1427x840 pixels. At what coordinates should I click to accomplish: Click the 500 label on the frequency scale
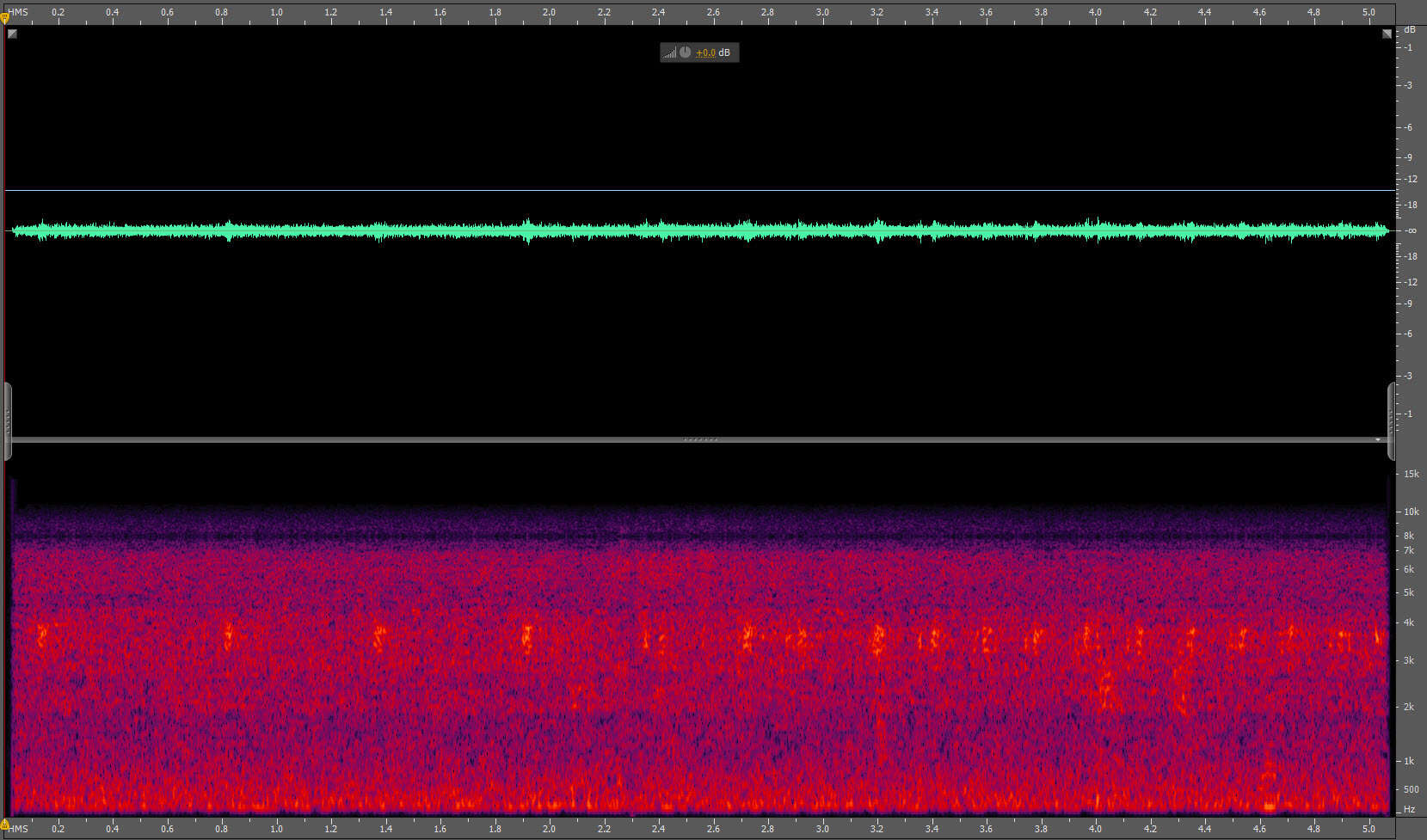[1412, 789]
